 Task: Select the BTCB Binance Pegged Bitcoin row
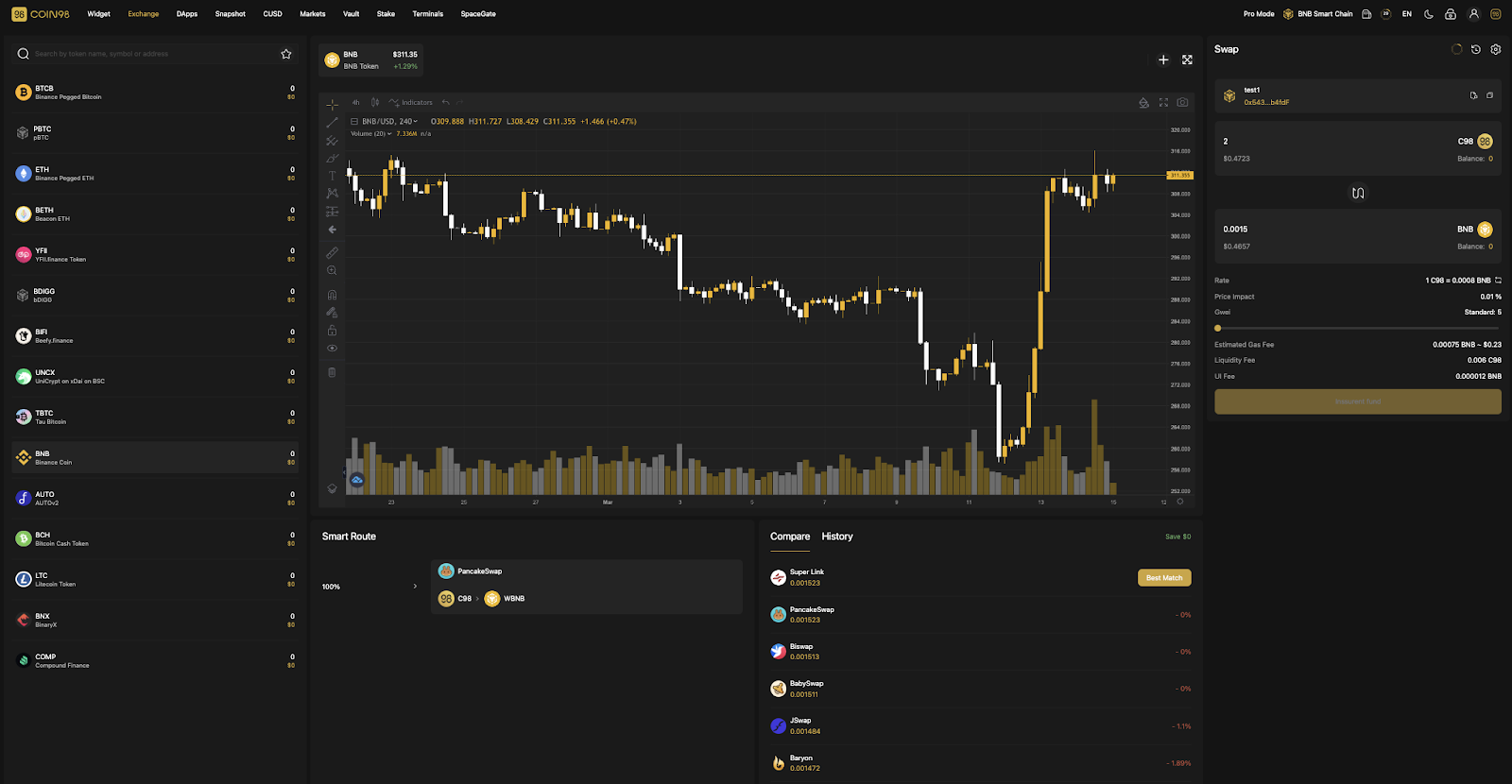click(x=155, y=93)
